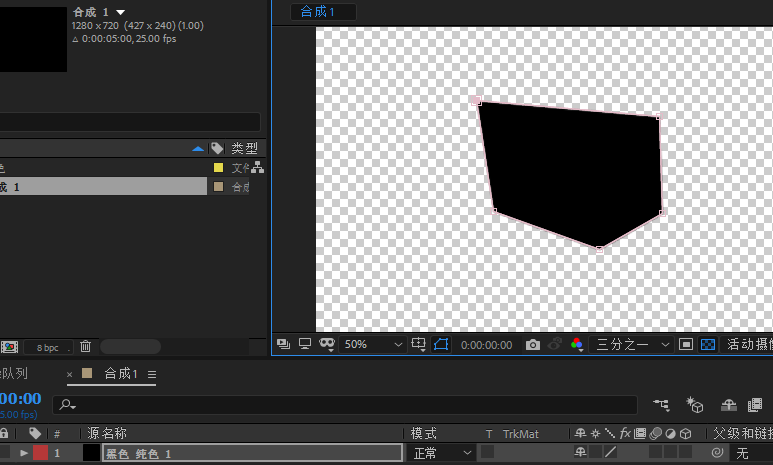Close the 合成1 timeline tab

tap(70, 374)
